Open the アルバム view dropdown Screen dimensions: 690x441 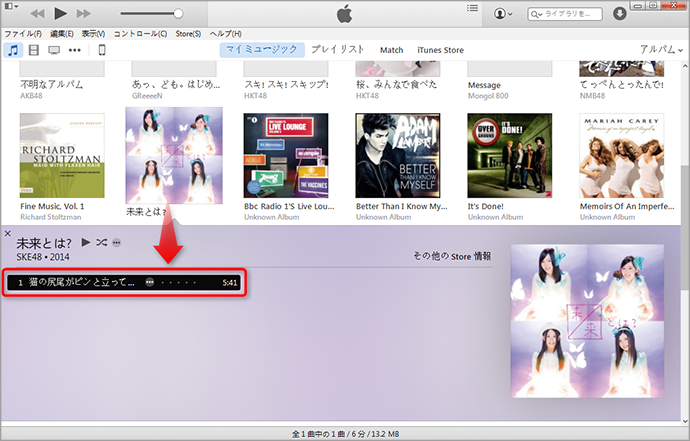coord(661,50)
